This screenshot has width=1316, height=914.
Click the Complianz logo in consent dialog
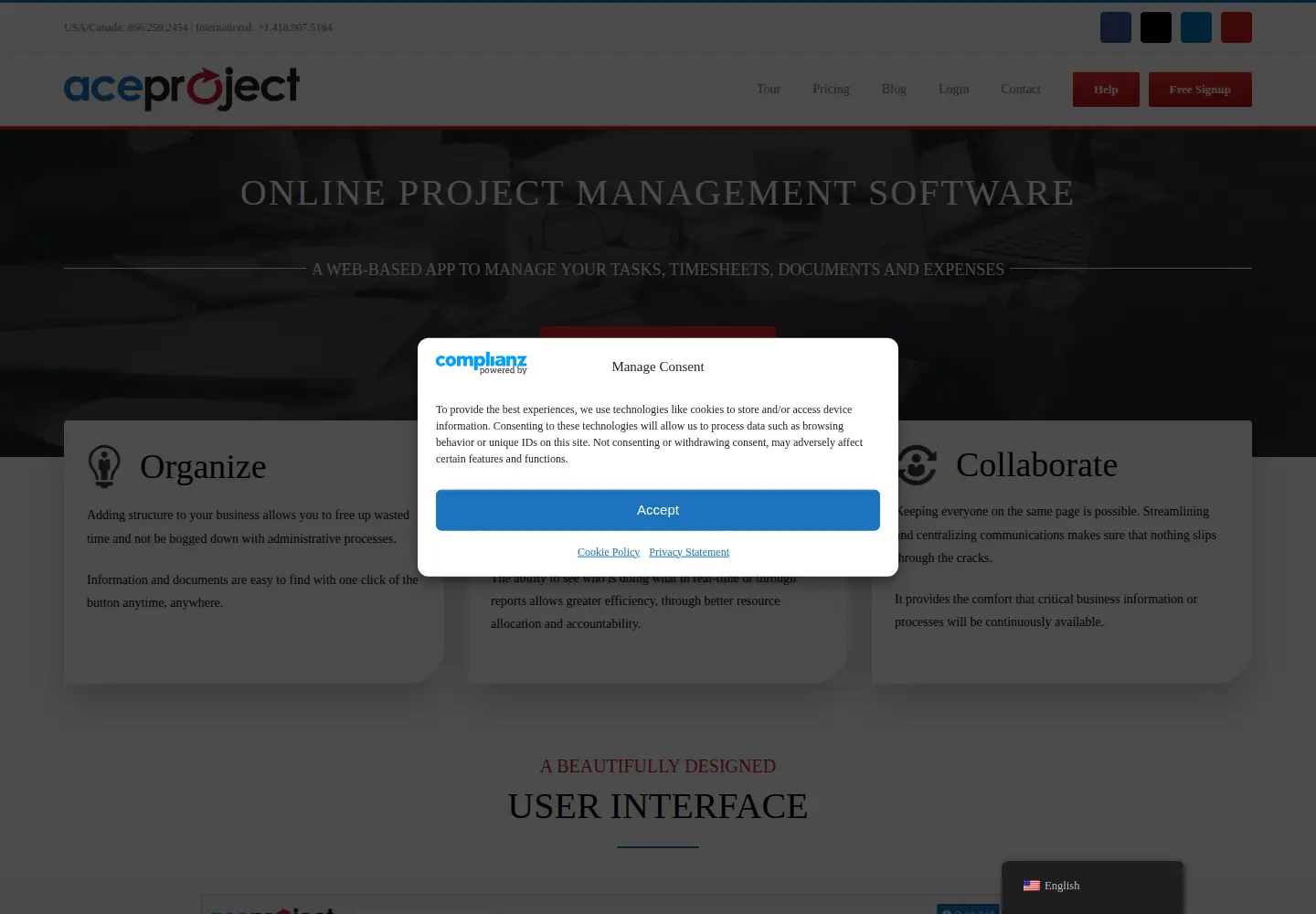[482, 364]
